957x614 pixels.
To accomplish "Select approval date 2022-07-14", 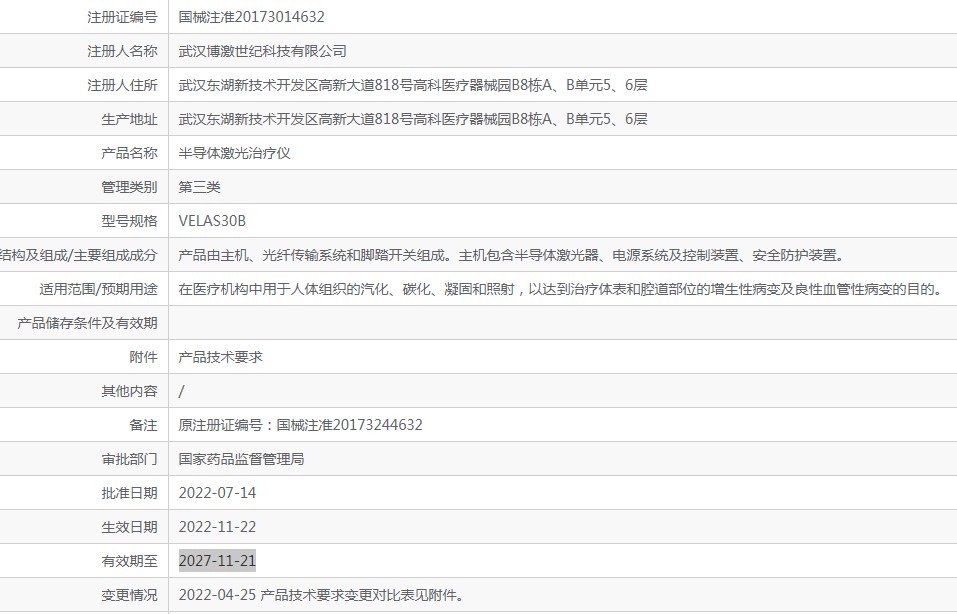I will (217, 493).
